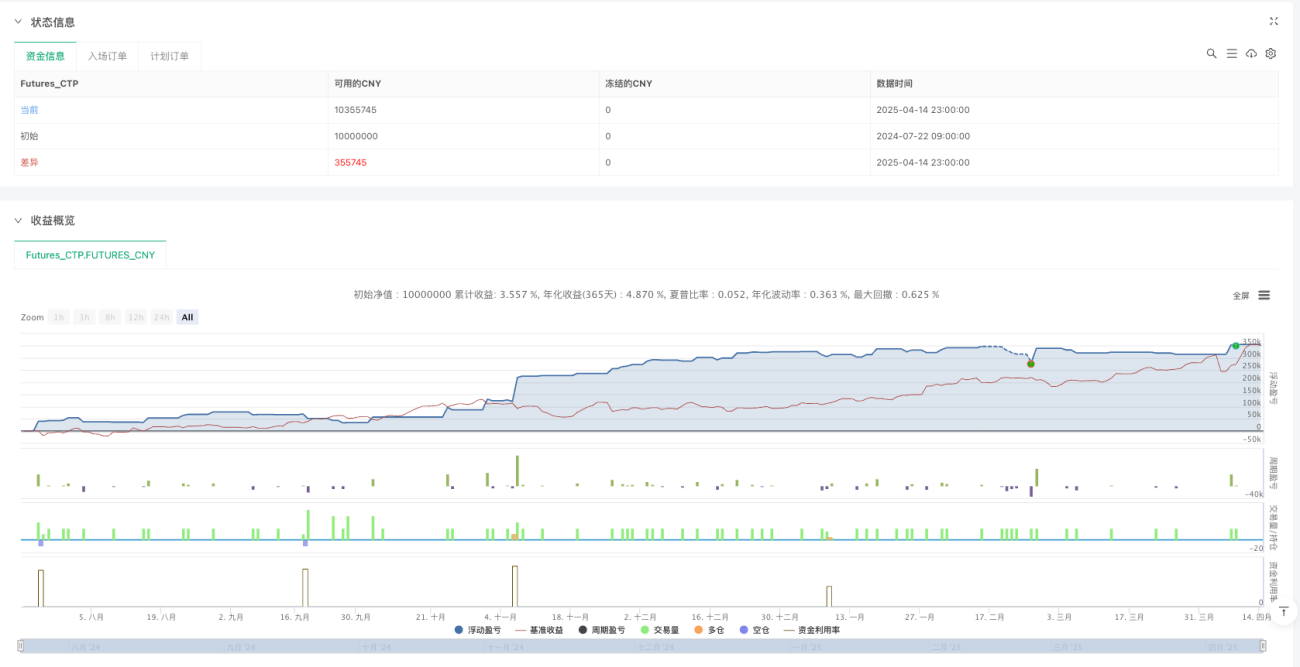The height and width of the screenshot is (667, 1300).
Task: Collapse the 收益概览 section chevron
Action: 17,220
